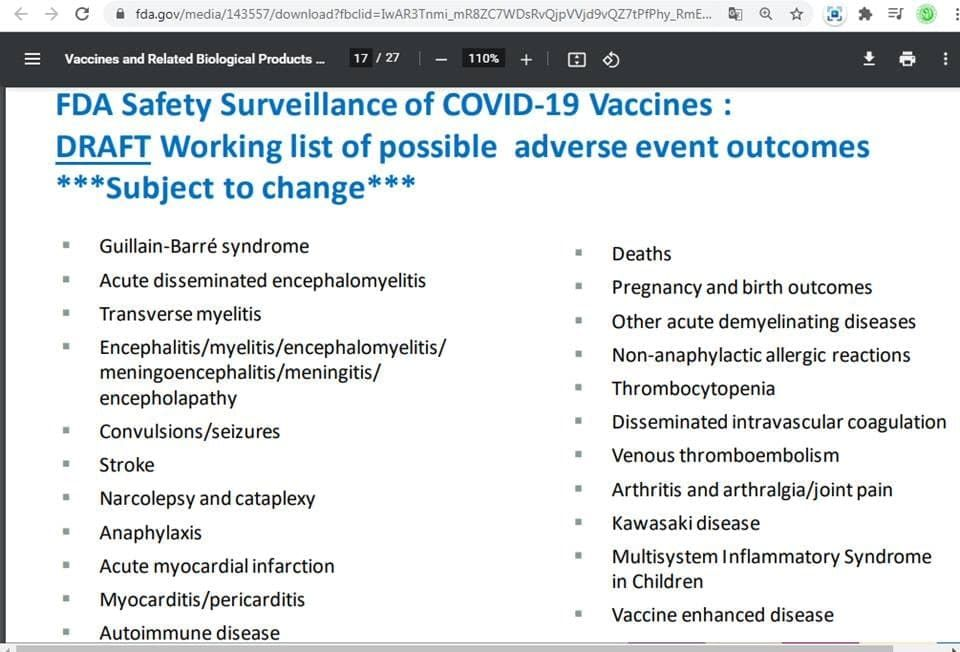Click the Stroke list item
This screenshot has width=960, height=652.
[127, 465]
